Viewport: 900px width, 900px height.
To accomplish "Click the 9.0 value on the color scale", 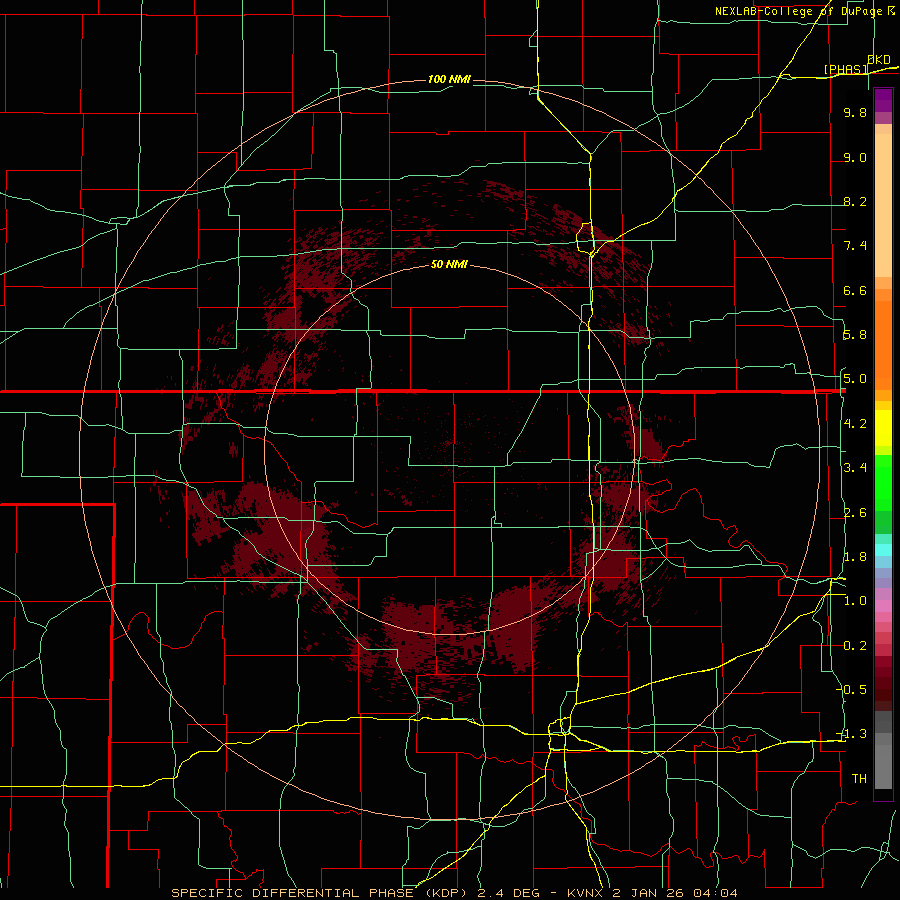I will (x=855, y=157).
